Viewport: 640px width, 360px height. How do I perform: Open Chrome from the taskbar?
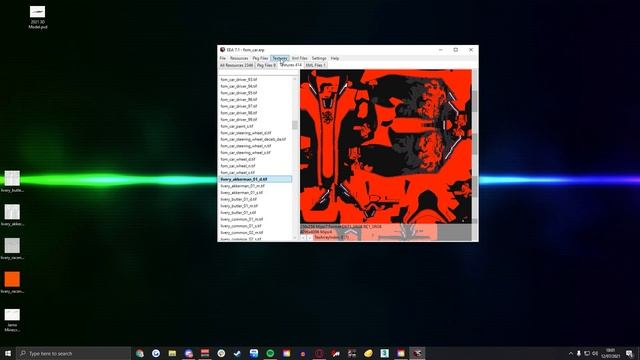140,353
